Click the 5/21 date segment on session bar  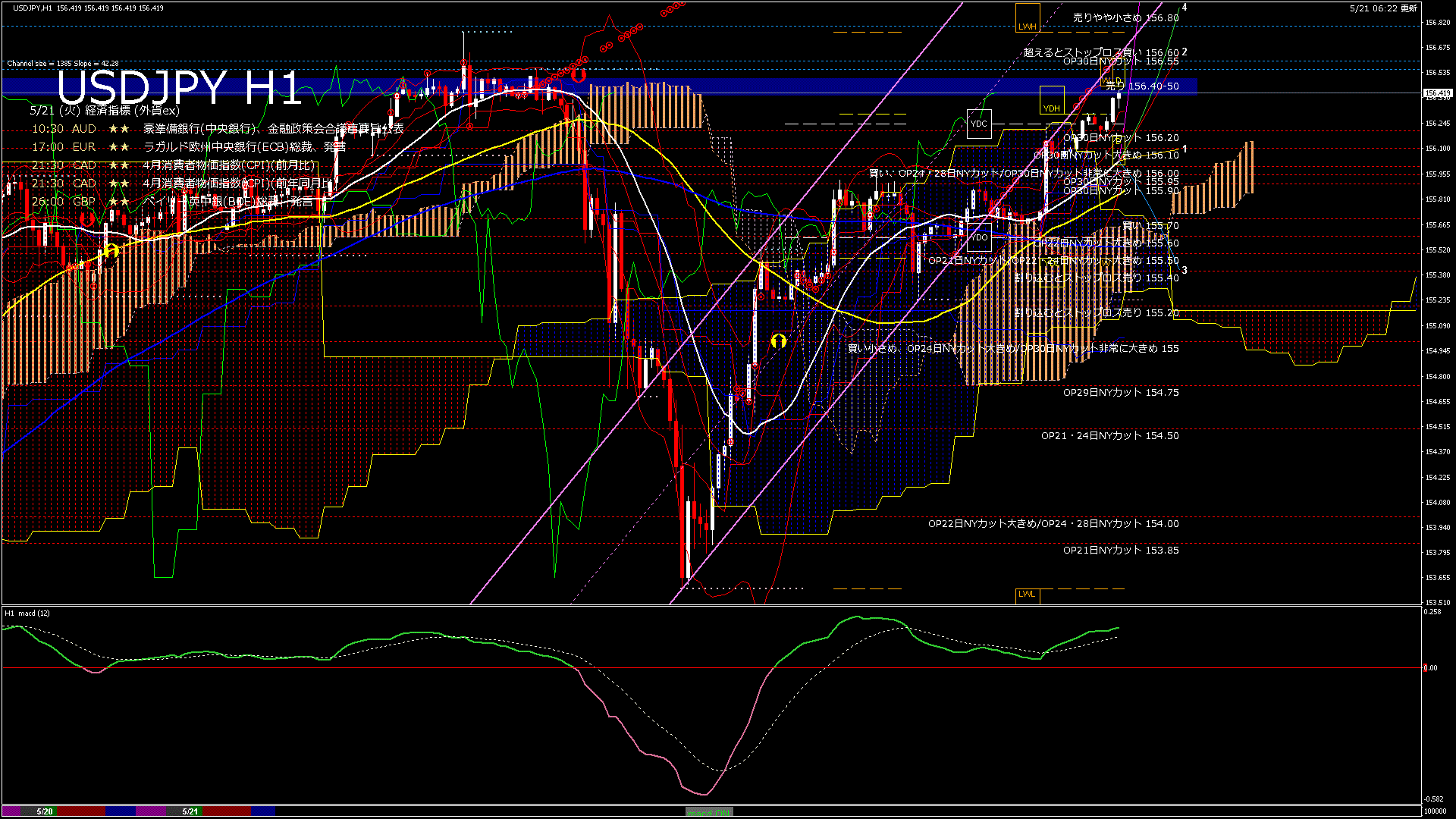click(190, 811)
